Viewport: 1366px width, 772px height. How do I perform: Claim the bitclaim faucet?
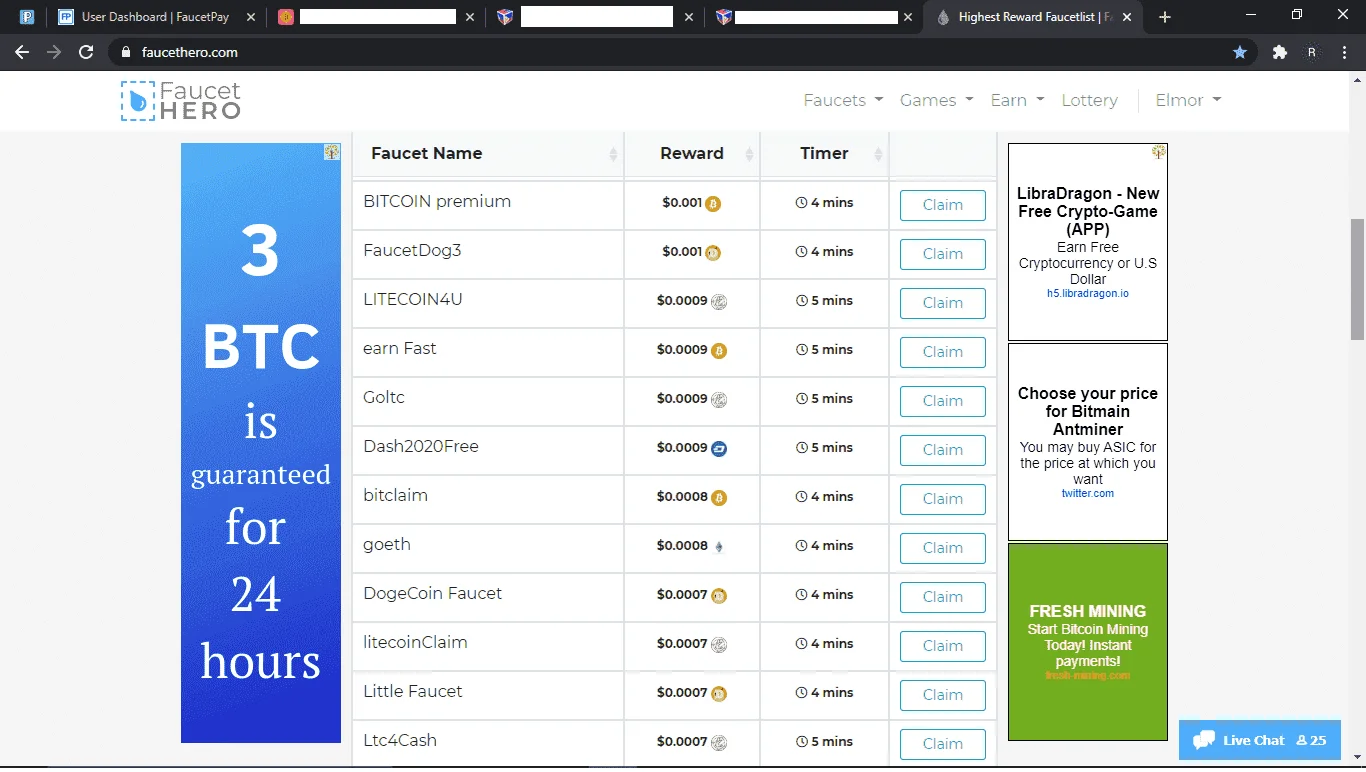coord(943,499)
